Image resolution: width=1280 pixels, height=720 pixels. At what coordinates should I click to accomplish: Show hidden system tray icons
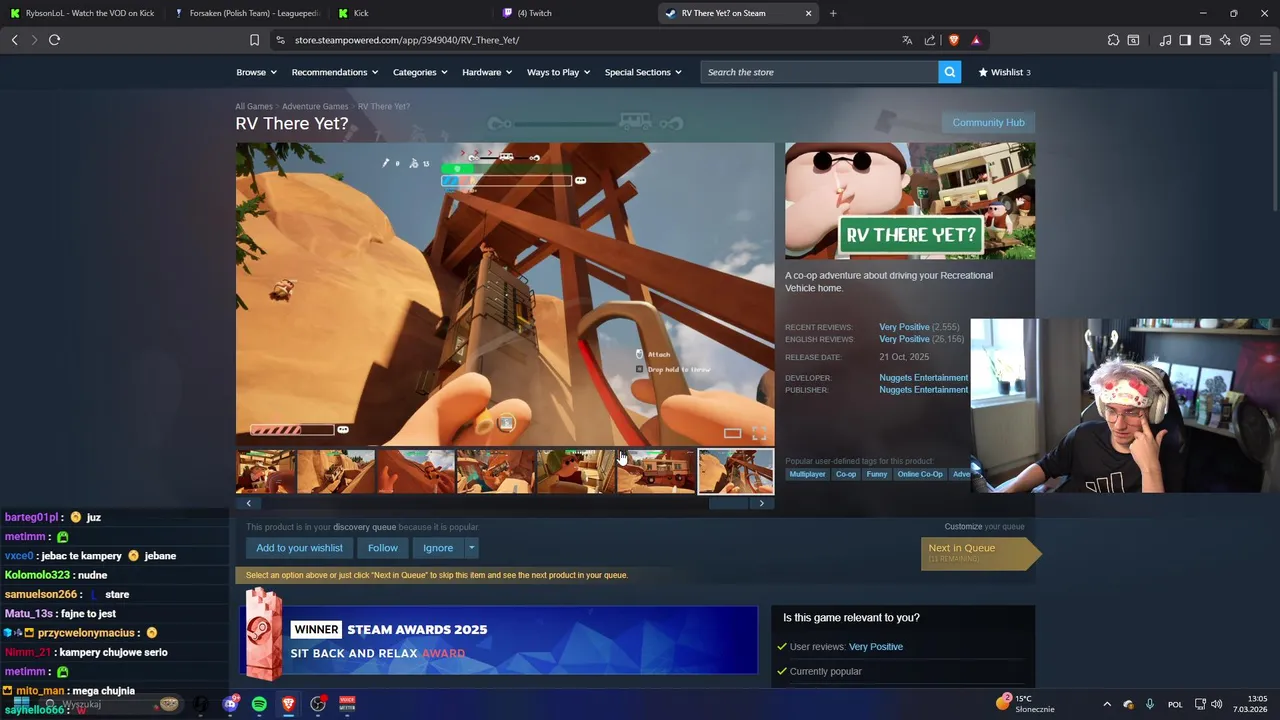[1106, 704]
